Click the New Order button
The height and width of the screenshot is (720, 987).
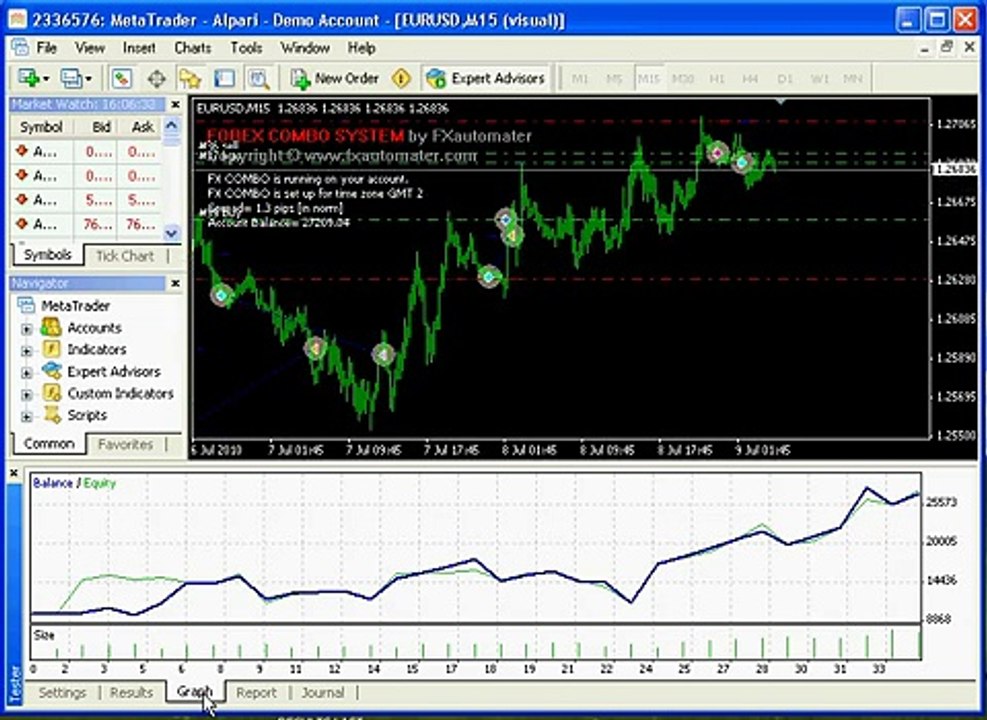335,79
